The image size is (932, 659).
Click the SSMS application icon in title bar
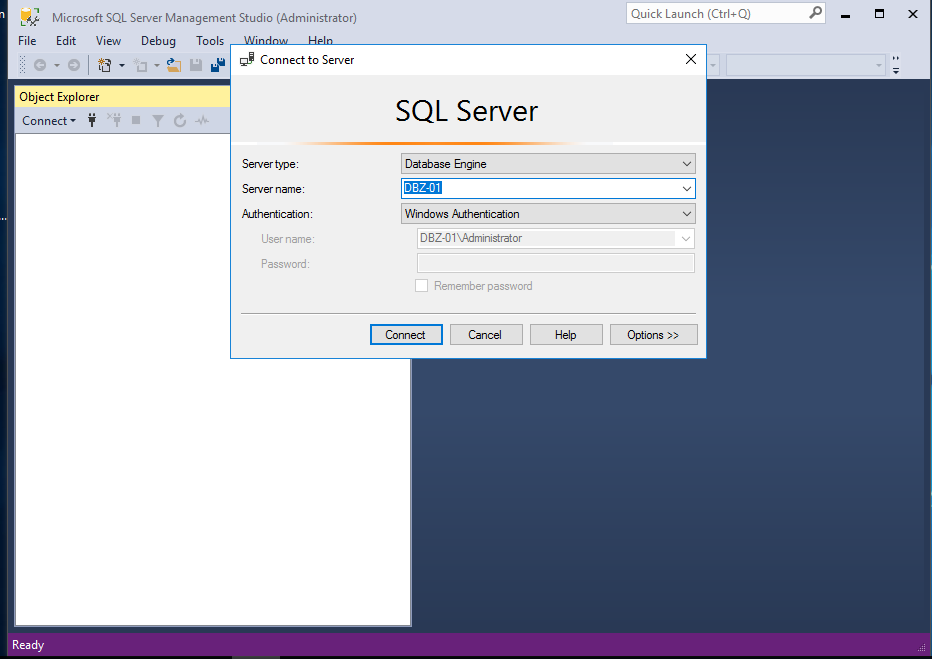29,17
